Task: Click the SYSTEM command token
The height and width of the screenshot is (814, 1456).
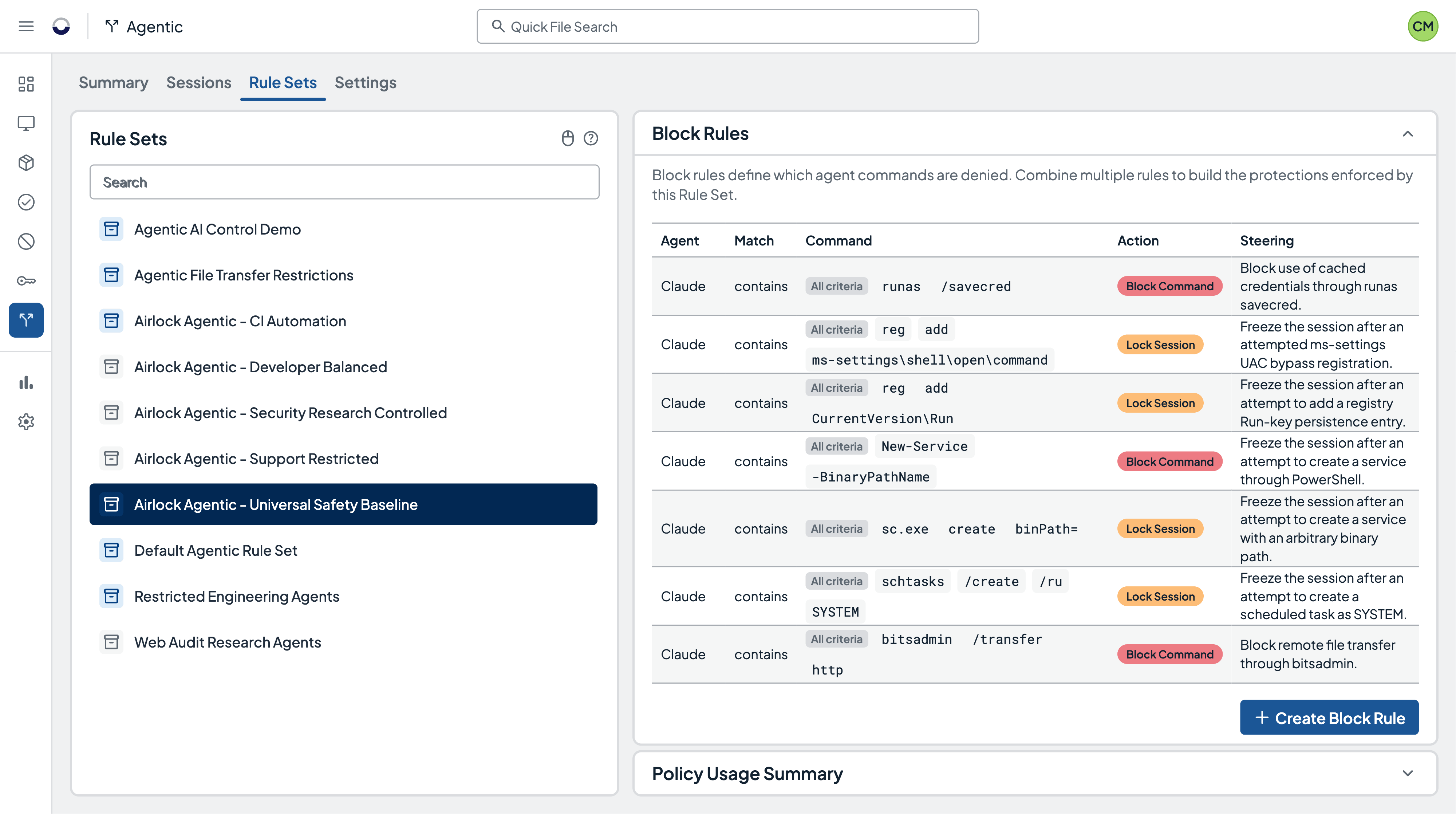Action: coord(835,612)
